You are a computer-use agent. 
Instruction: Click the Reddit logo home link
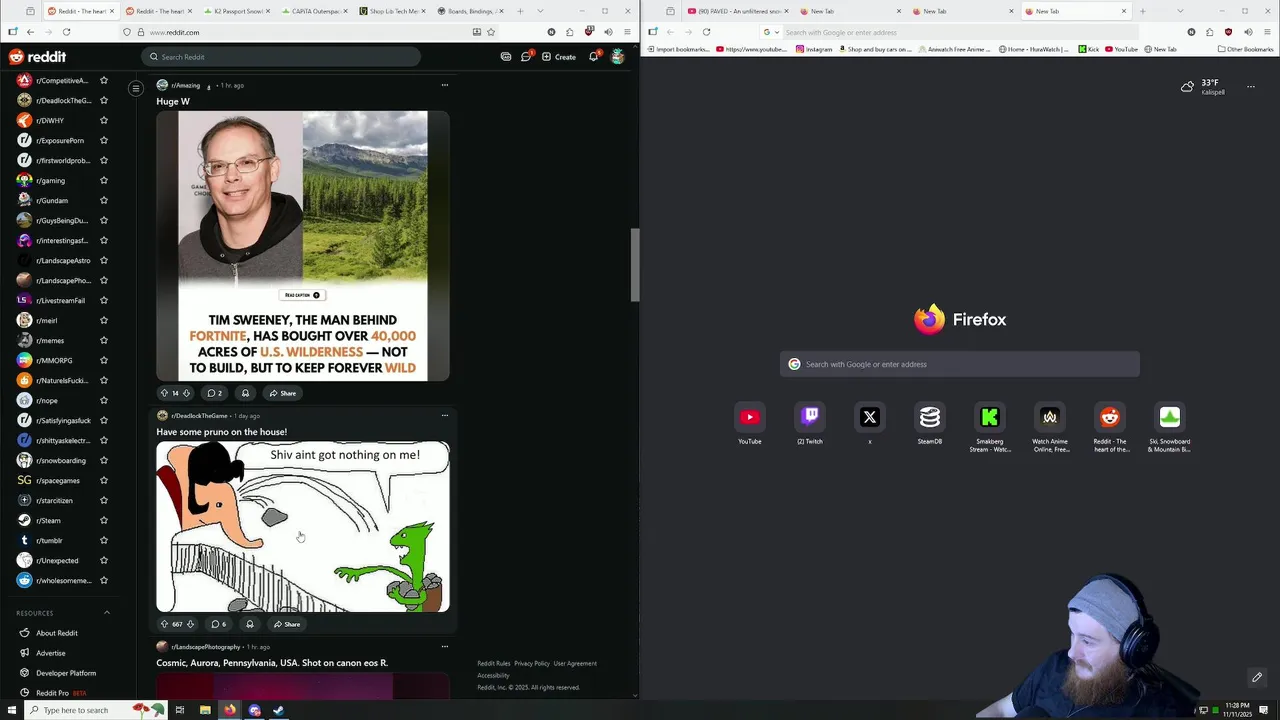tap(37, 57)
